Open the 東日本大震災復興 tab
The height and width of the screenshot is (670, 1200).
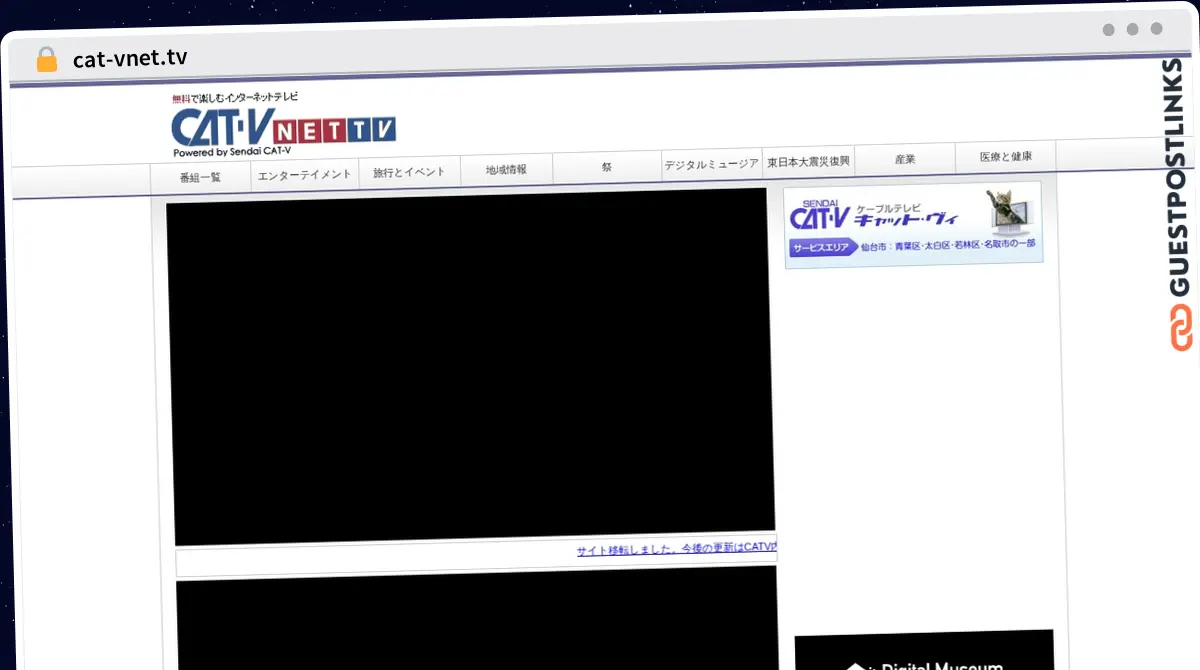tap(808, 162)
